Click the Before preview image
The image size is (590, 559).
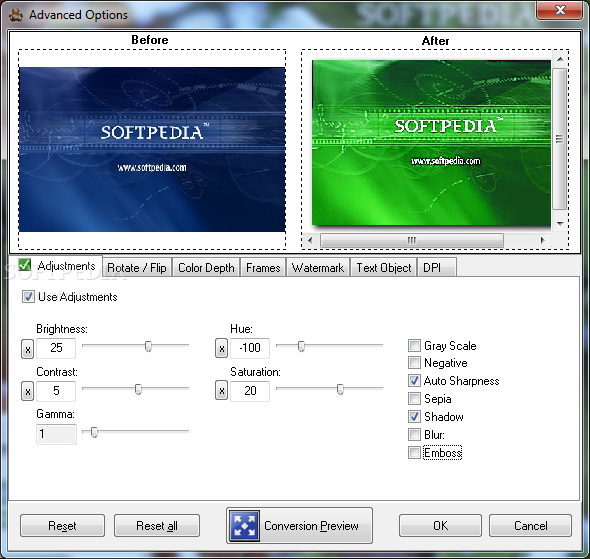click(152, 149)
